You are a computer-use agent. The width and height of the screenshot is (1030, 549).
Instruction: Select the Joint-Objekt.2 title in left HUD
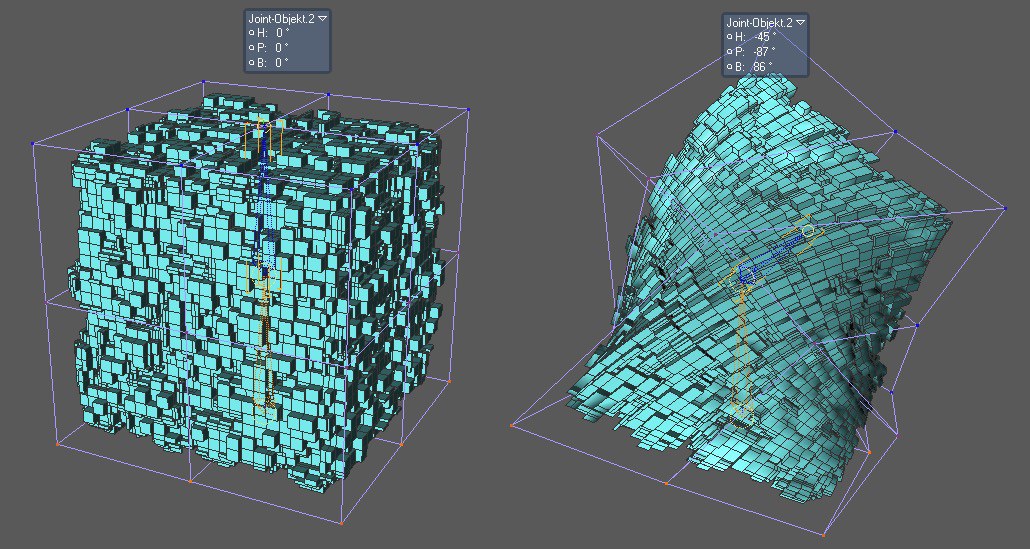282,18
